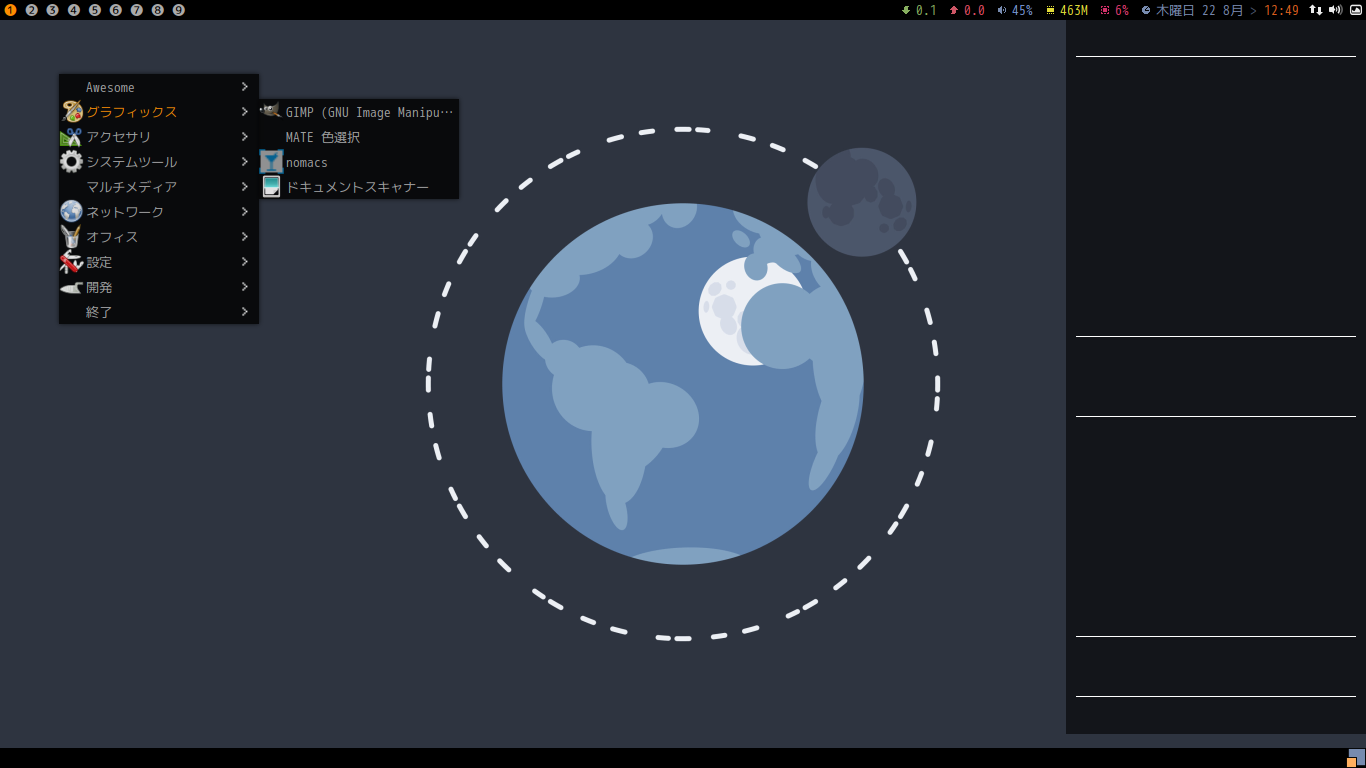The height and width of the screenshot is (768, 1366).
Task: Click the 463M memory usage reading
Action: 1074,10
